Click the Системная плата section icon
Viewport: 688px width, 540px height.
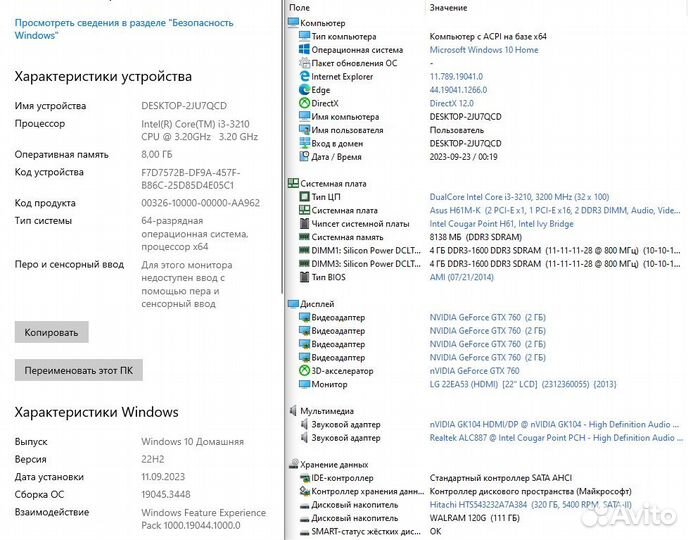293,183
